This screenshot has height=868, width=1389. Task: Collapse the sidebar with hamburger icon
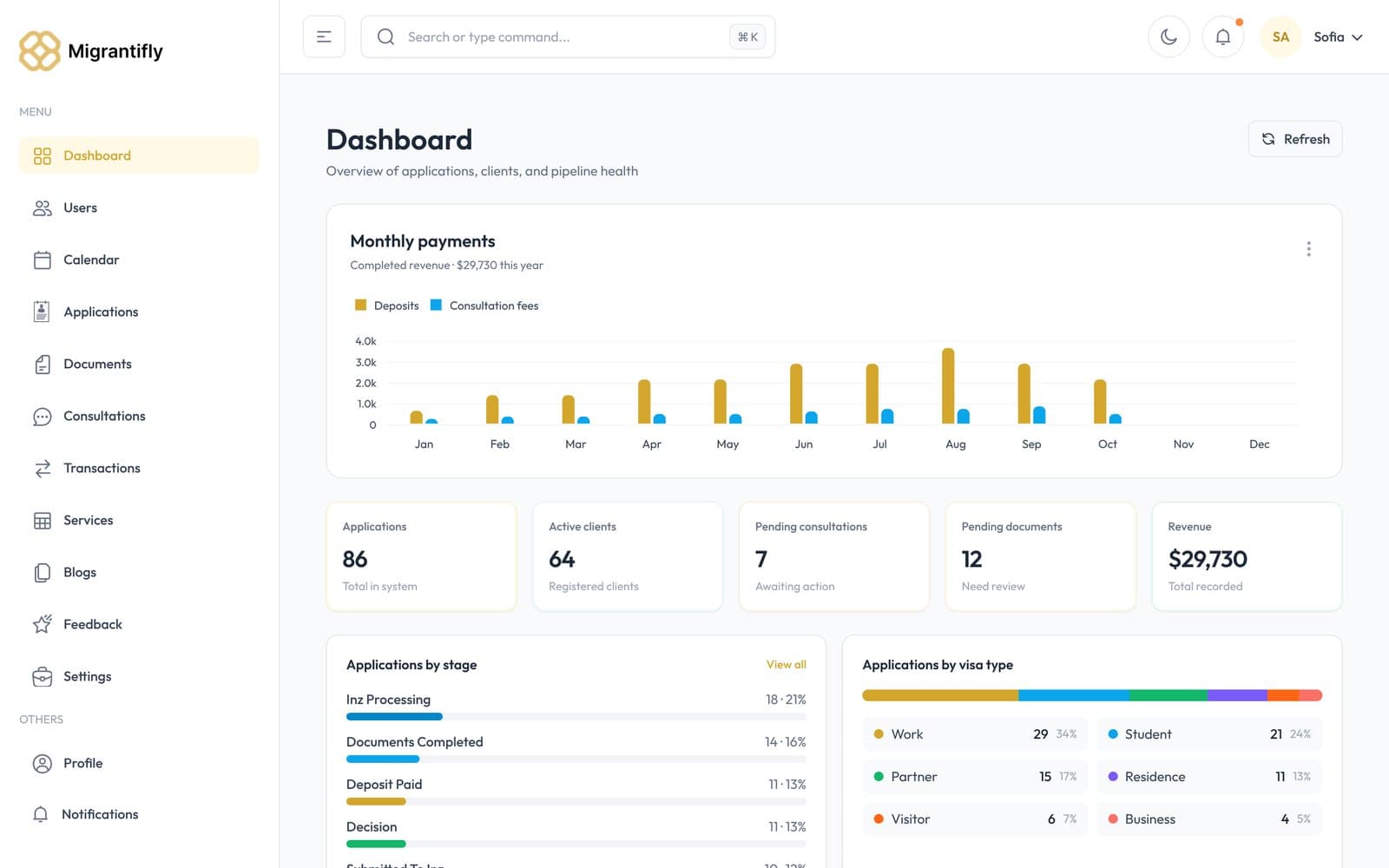click(324, 36)
